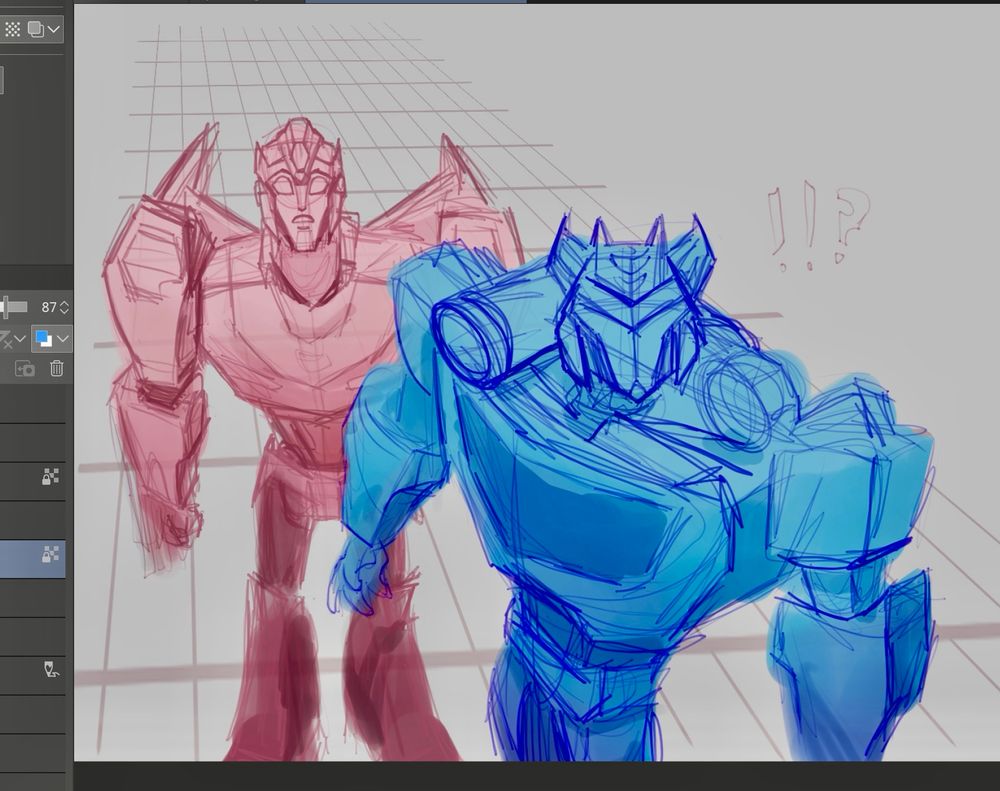Open the overlapping squares dropdown

[x=44, y=29]
